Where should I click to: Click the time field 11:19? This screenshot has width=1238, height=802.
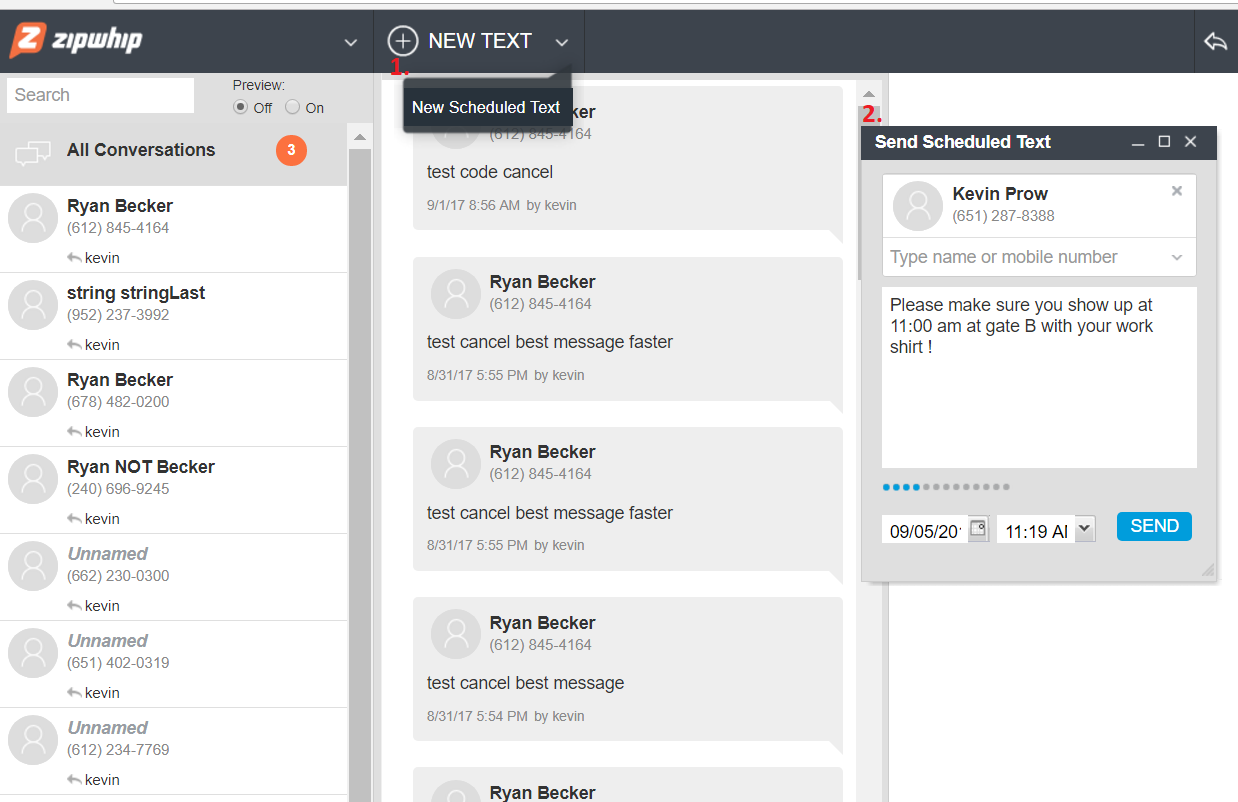pos(1036,531)
